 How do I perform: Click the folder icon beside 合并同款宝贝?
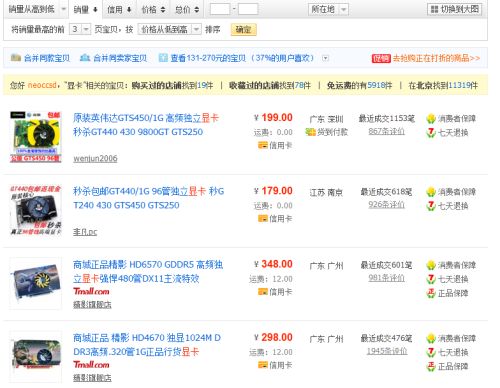[x=16, y=58]
